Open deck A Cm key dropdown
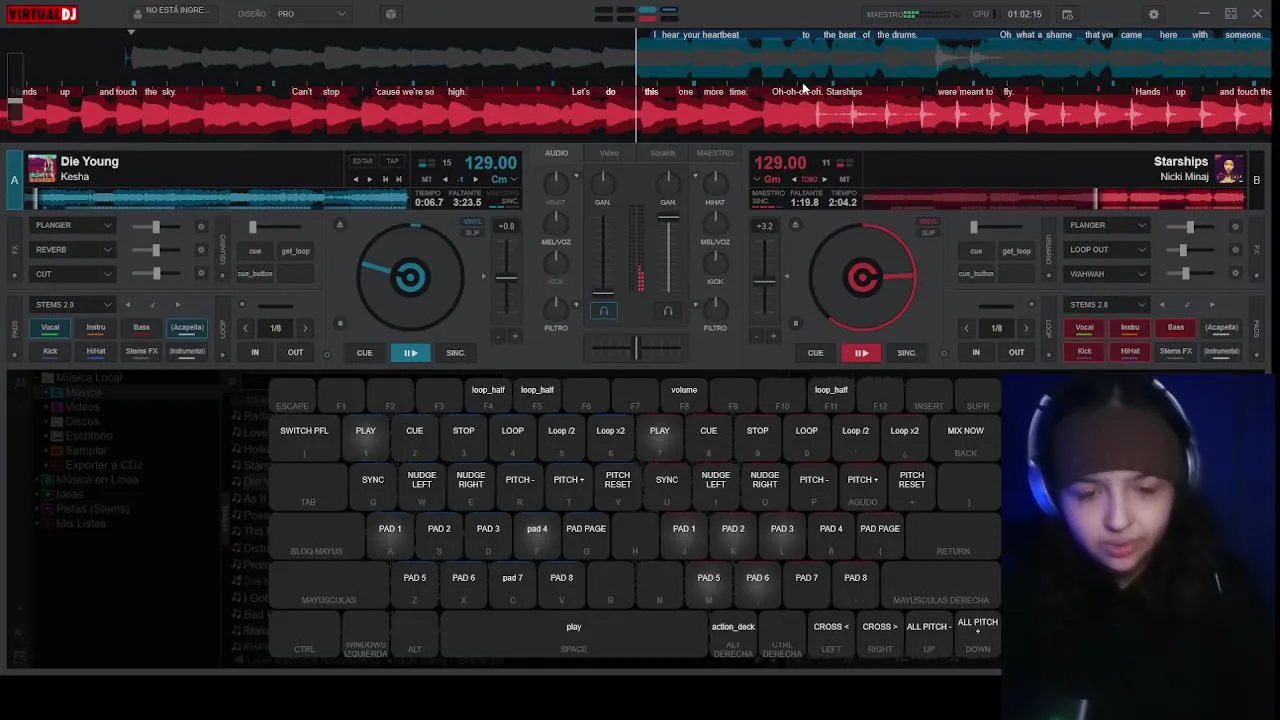The width and height of the screenshot is (1280, 720). click(504, 179)
